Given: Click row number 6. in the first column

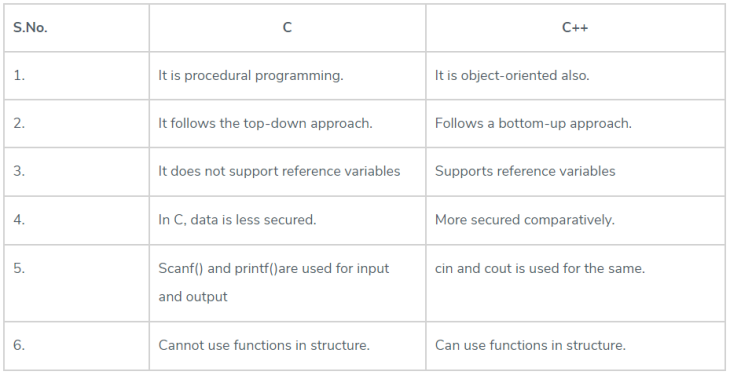Looking at the screenshot, I should click(19, 345).
